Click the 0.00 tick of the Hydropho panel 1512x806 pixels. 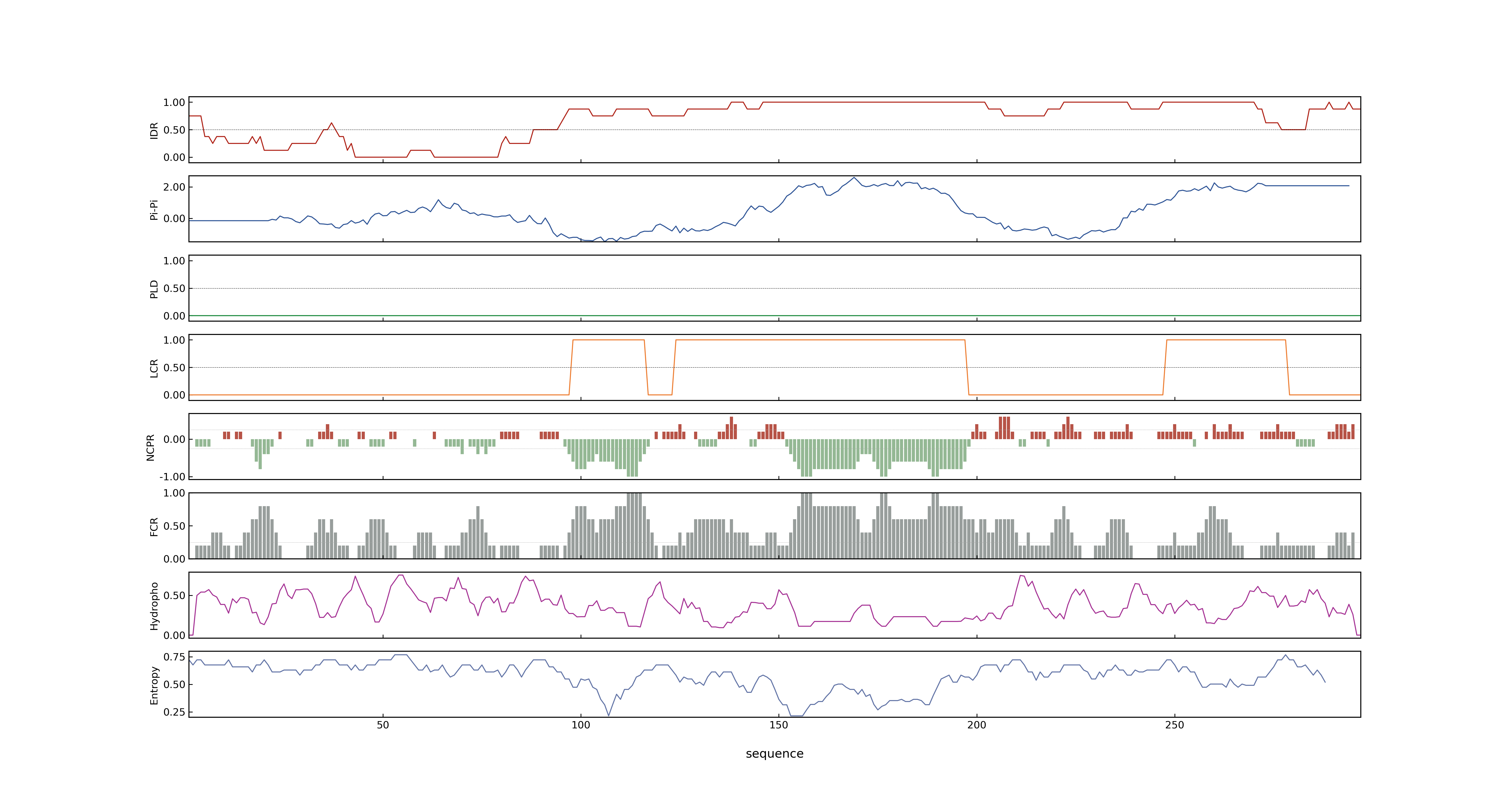174,635
